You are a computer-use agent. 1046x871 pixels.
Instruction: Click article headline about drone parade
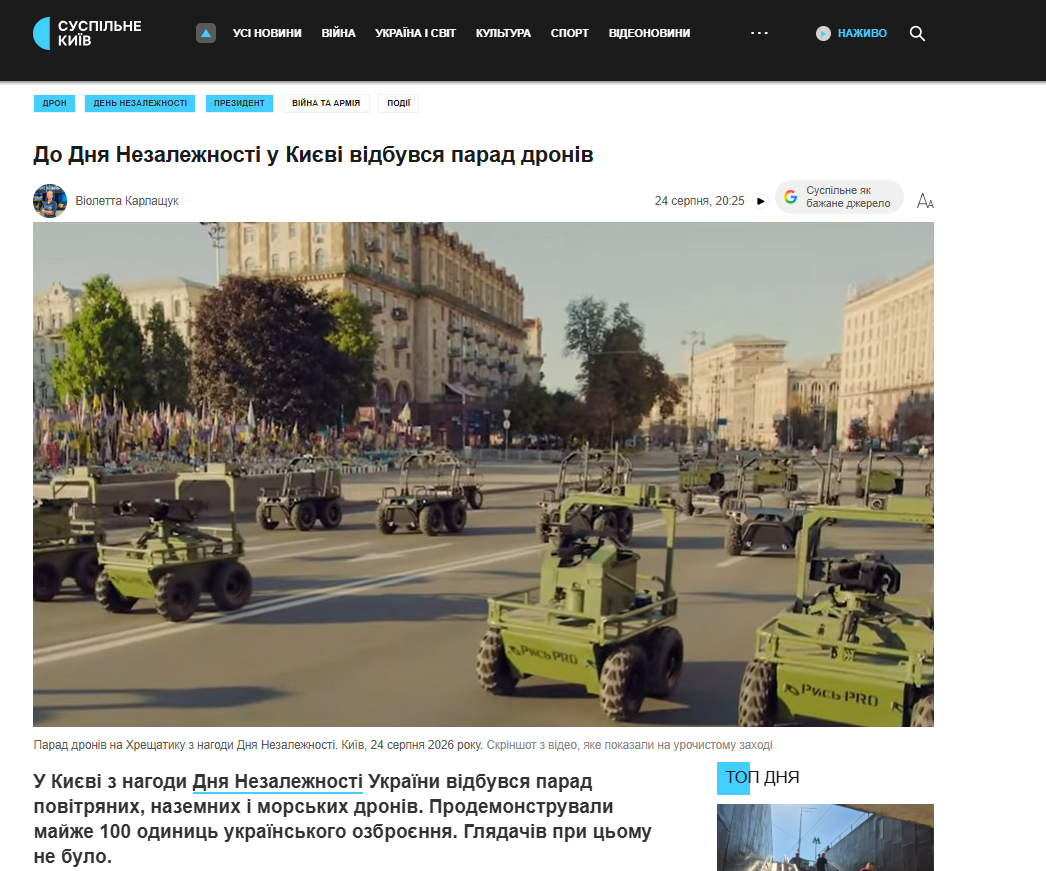click(314, 155)
